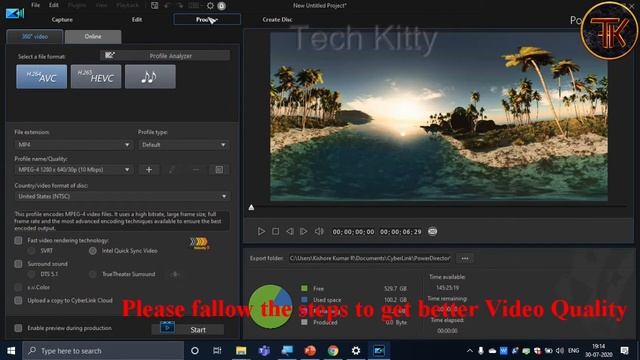Image resolution: width=640 pixels, height=360 pixels.
Task: Show hidden system tray icons
Action: tap(470, 351)
